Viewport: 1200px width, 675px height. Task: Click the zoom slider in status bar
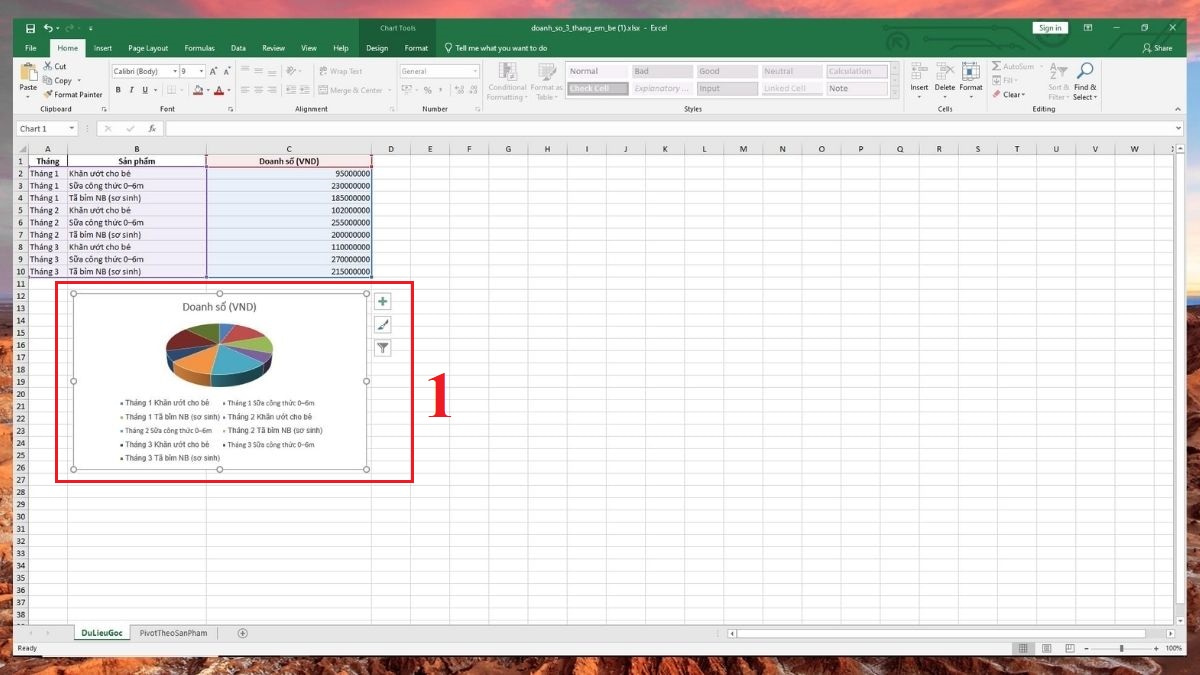(x=1121, y=648)
